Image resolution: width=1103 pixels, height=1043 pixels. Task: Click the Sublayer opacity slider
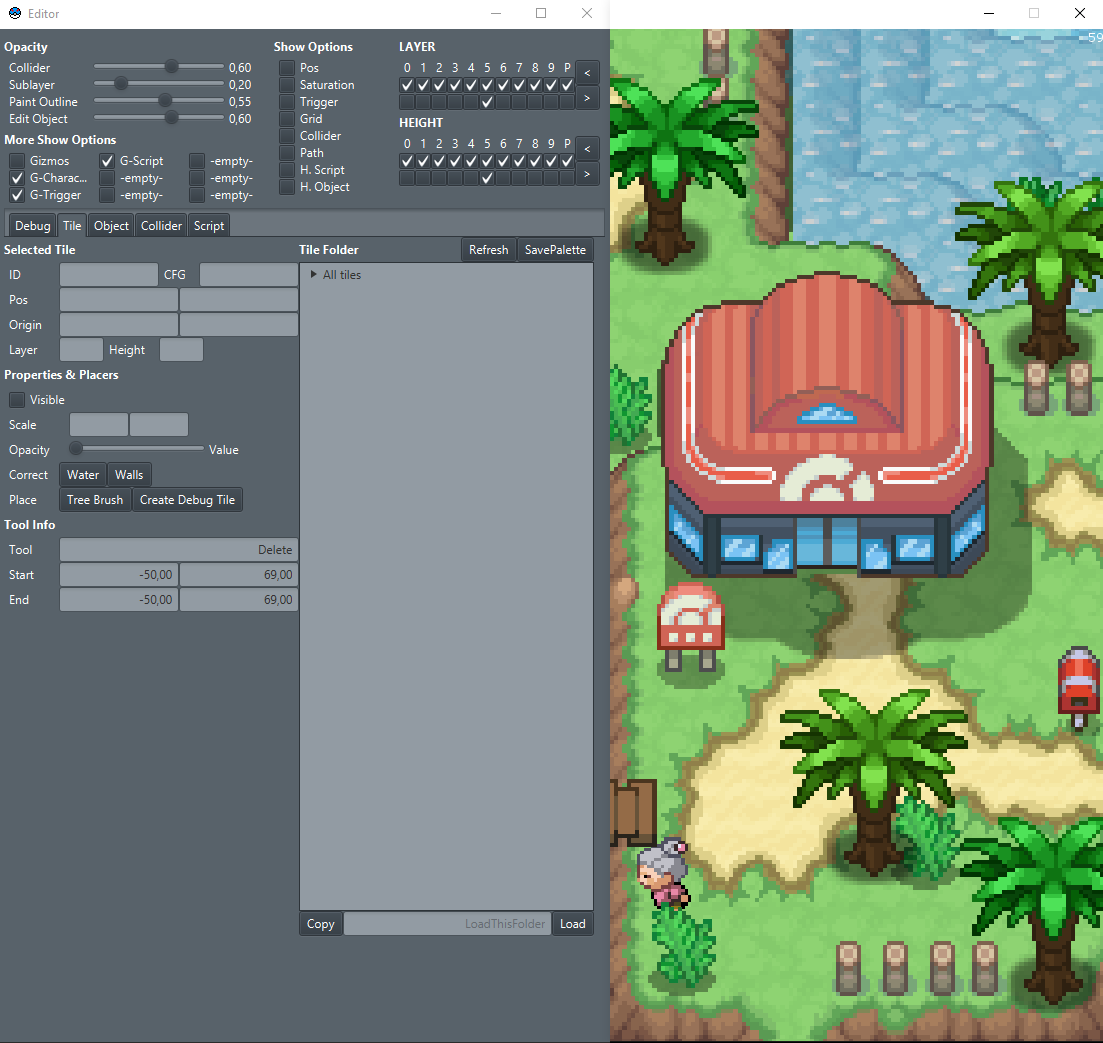point(158,85)
